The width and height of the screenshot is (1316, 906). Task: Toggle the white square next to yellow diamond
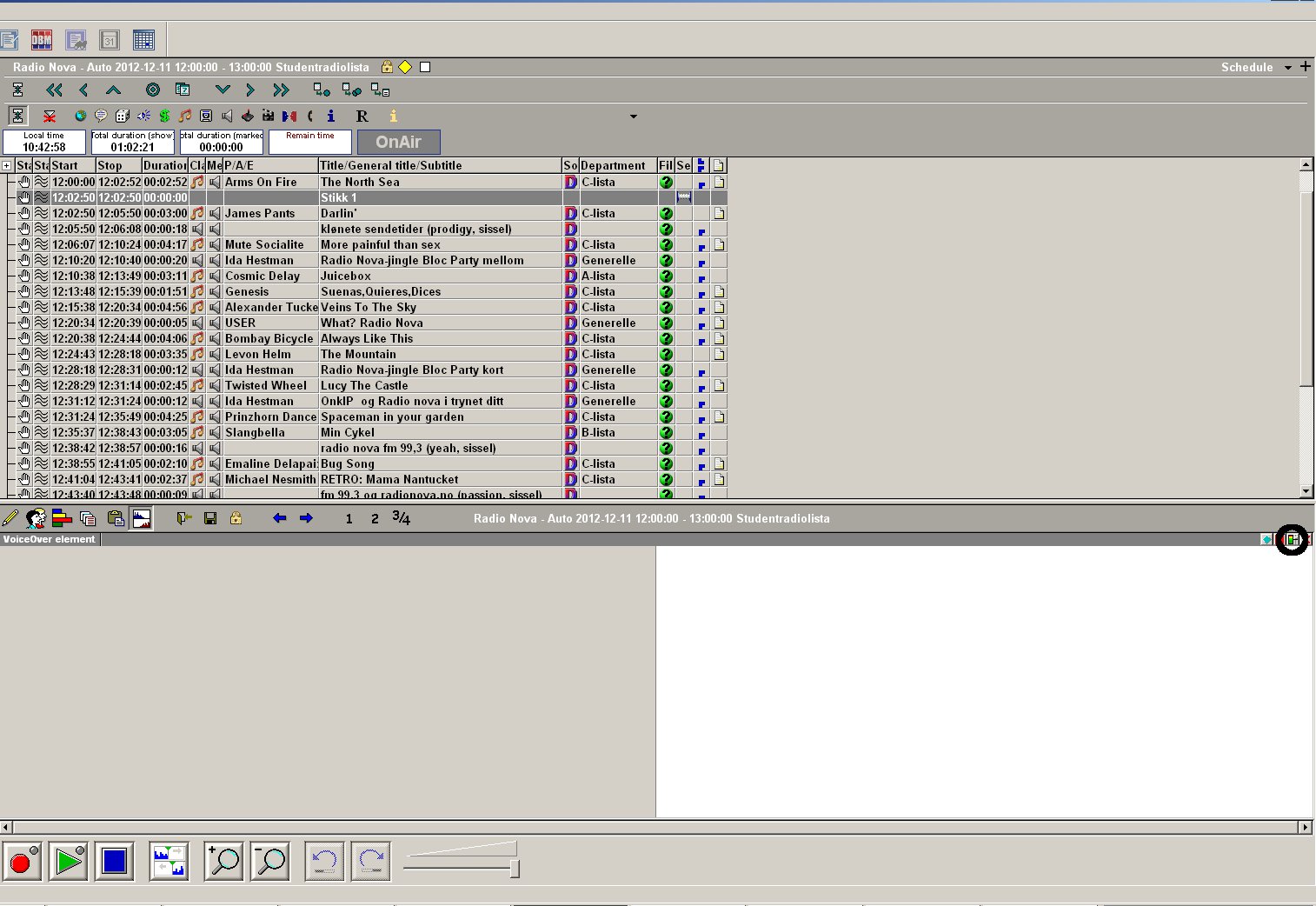(x=425, y=67)
